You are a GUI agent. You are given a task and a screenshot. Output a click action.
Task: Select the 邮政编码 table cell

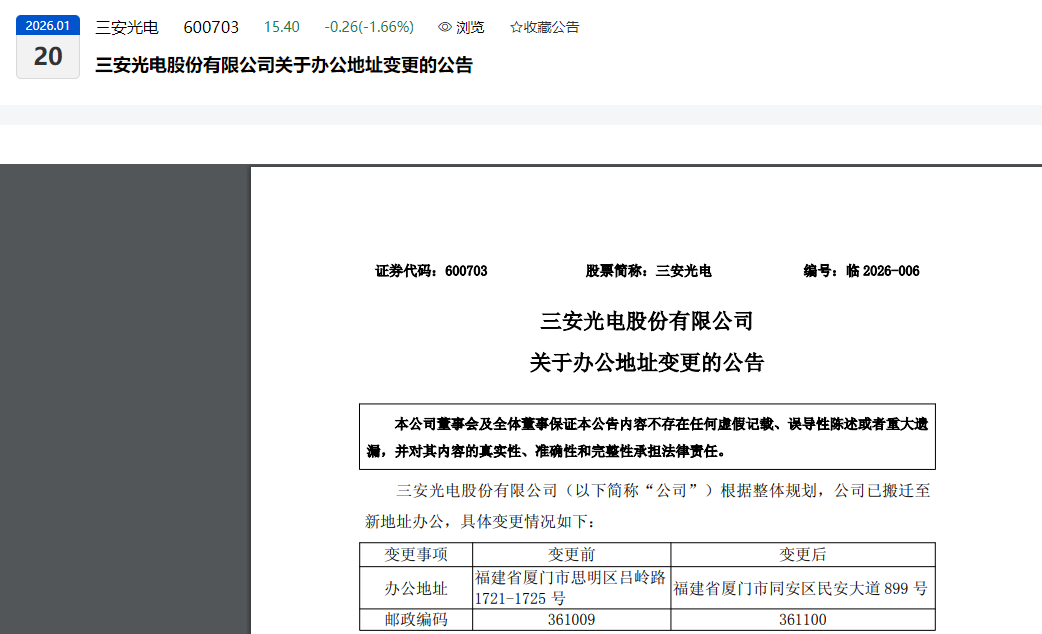point(416,620)
